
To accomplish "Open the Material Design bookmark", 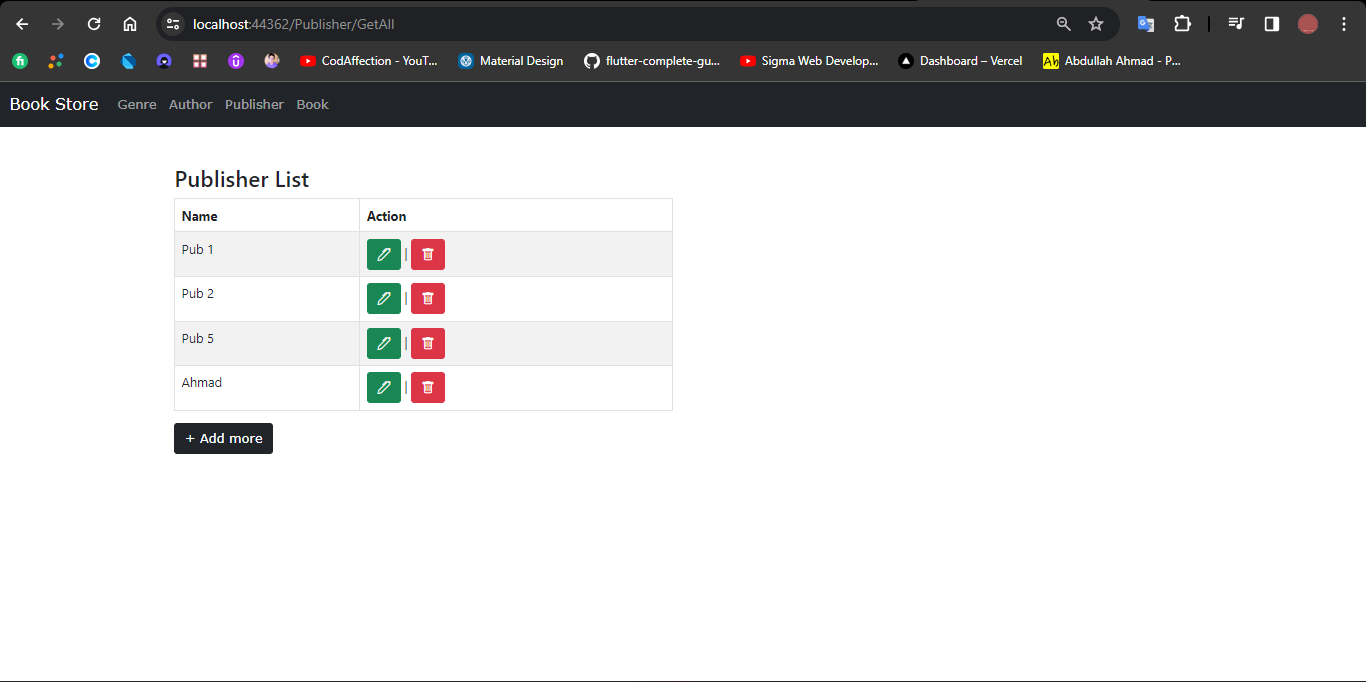I will pos(511,61).
